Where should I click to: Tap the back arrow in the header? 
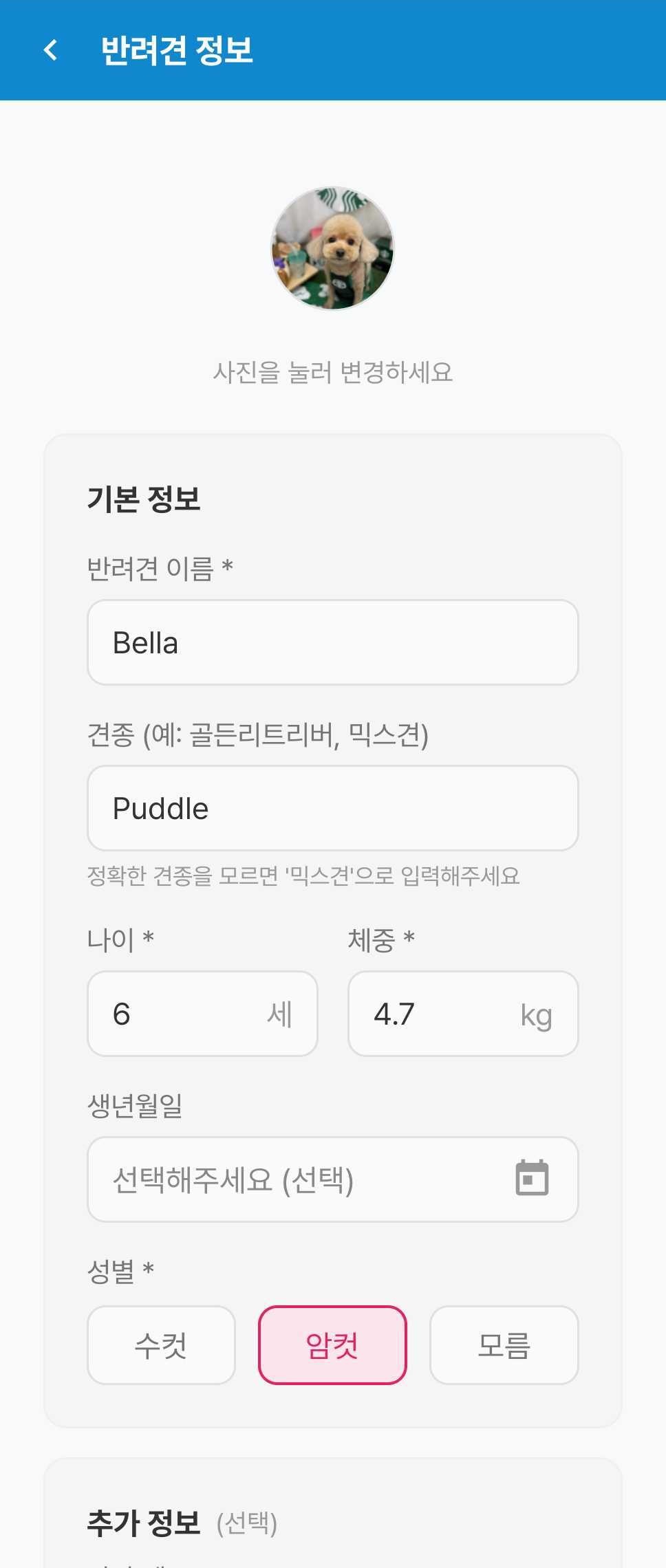point(50,50)
